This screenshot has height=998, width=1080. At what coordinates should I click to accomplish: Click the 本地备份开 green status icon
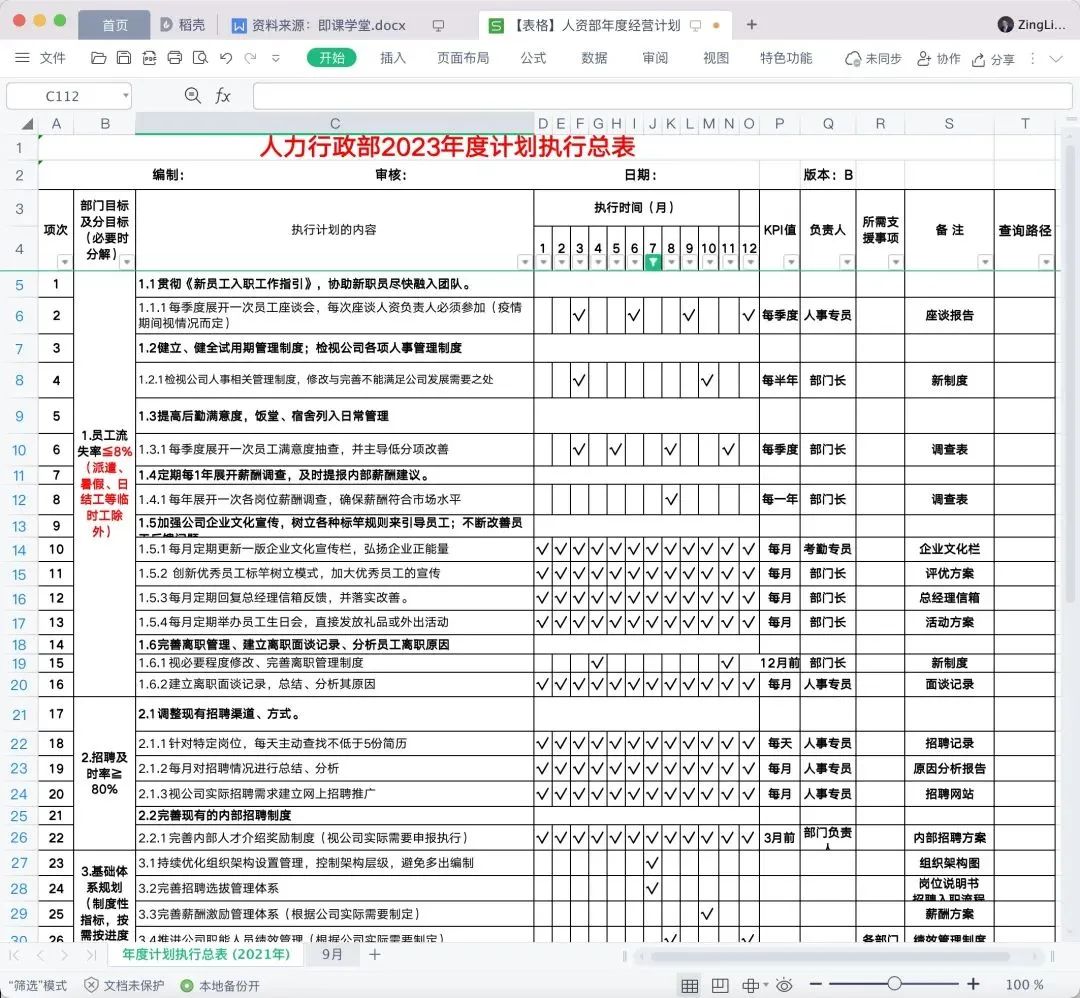click(186, 986)
